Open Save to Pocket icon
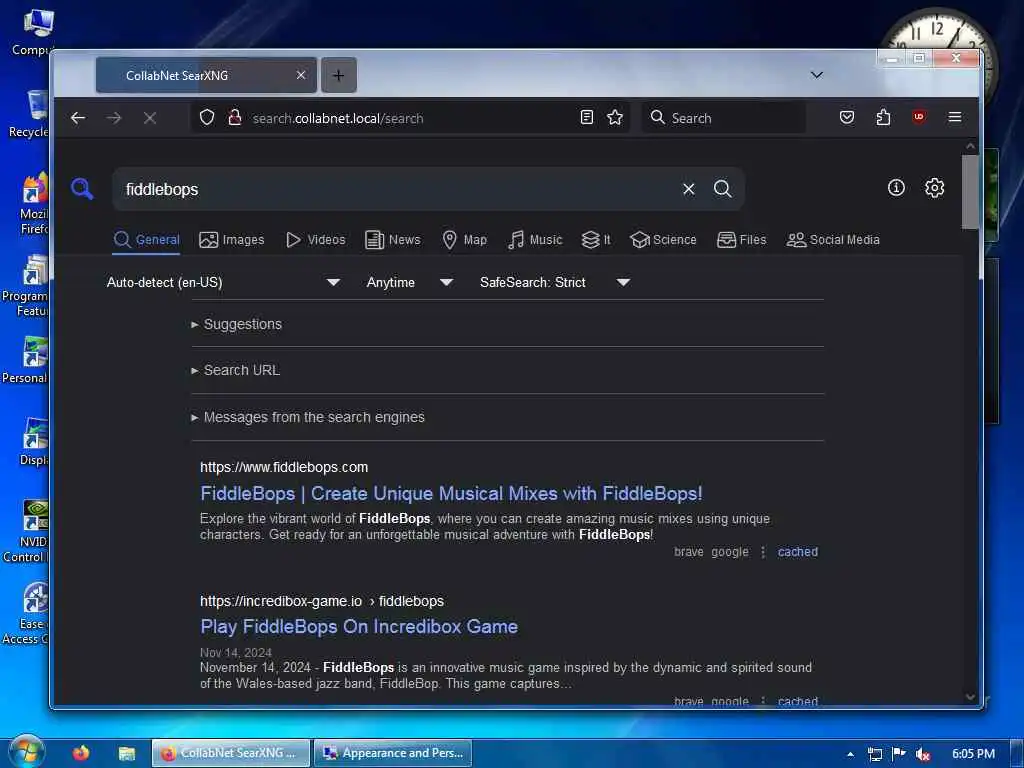This screenshot has height=768, width=1024. click(x=847, y=118)
